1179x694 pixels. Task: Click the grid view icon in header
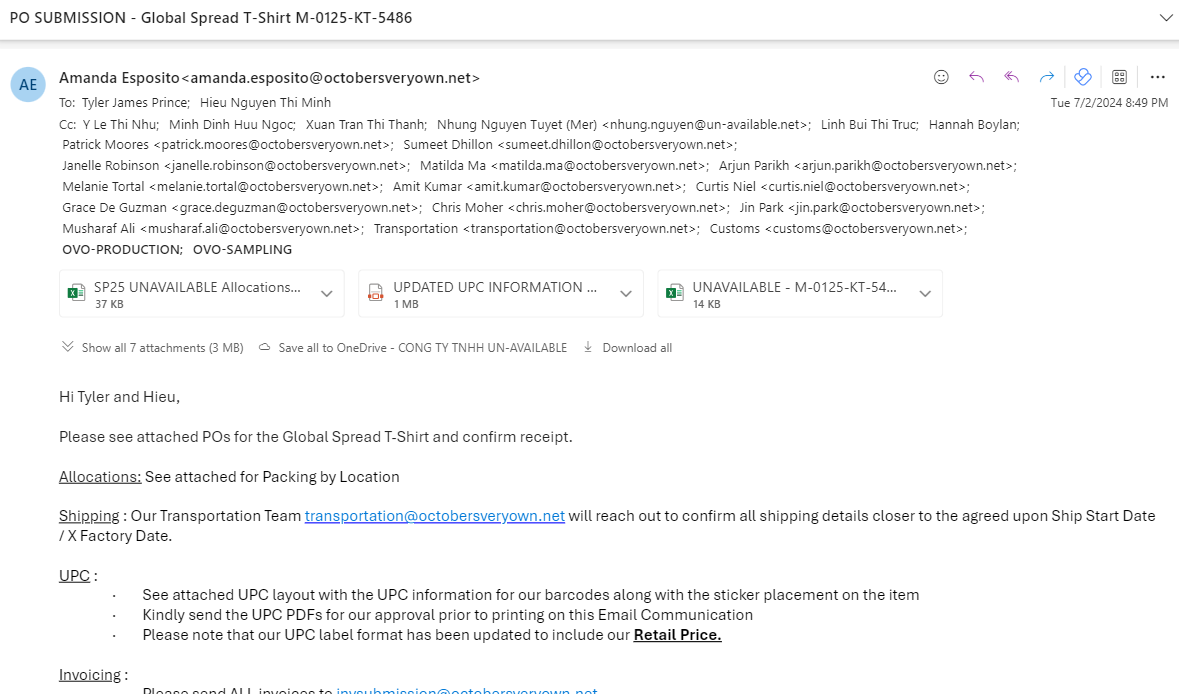[1120, 77]
